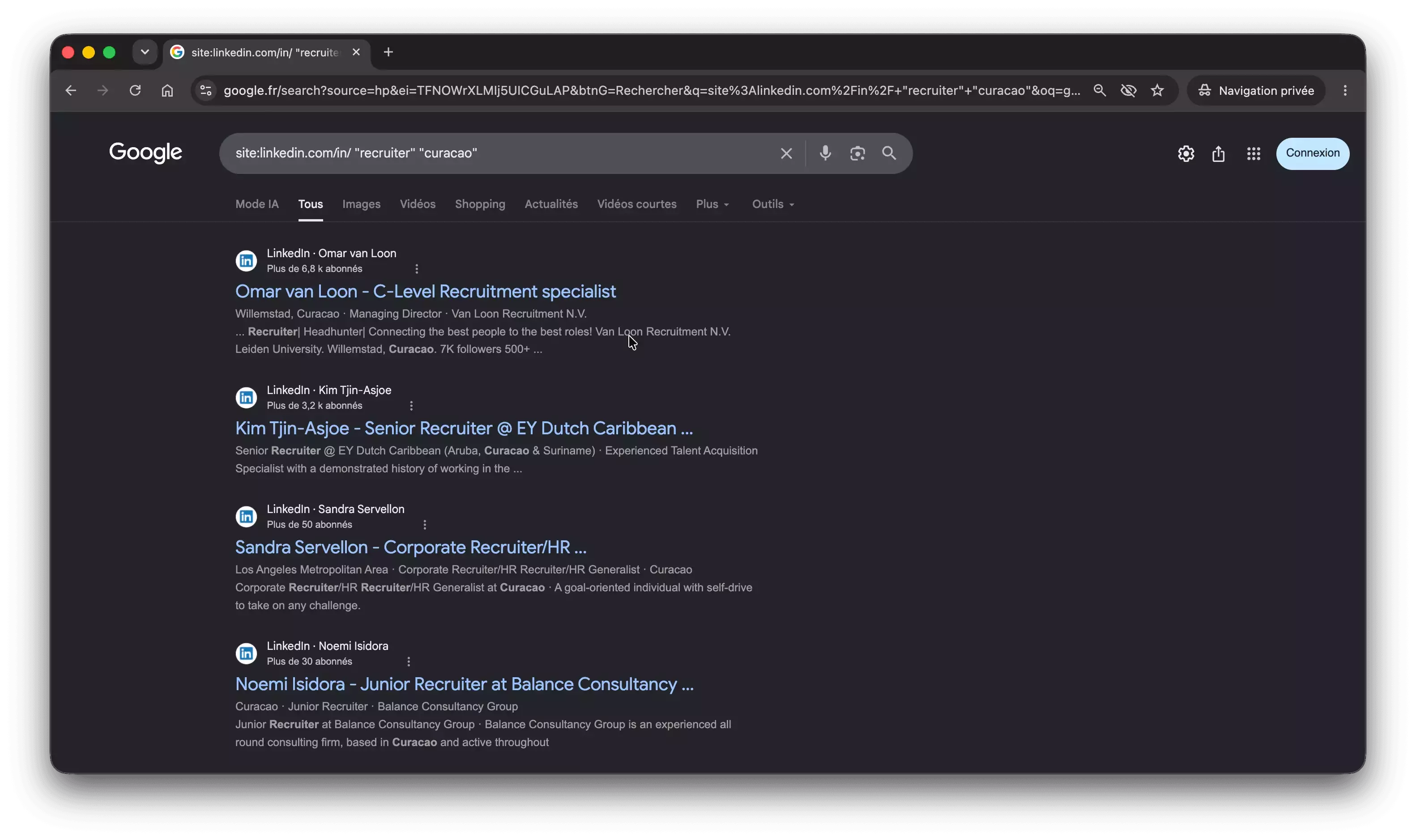
Task: Go back to the previous page
Action: (x=71, y=90)
